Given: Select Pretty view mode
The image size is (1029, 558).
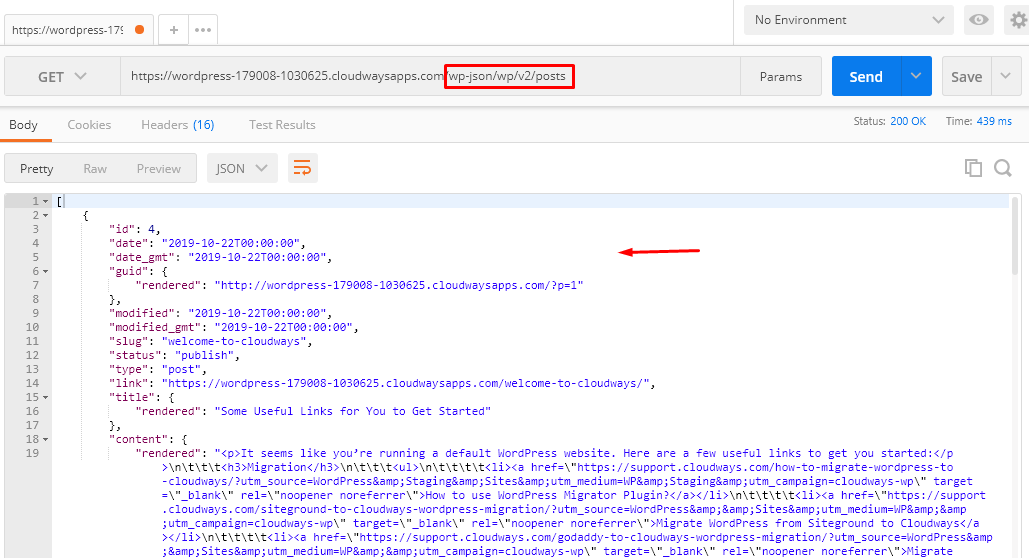Looking at the screenshot, I should click(37, 168).
